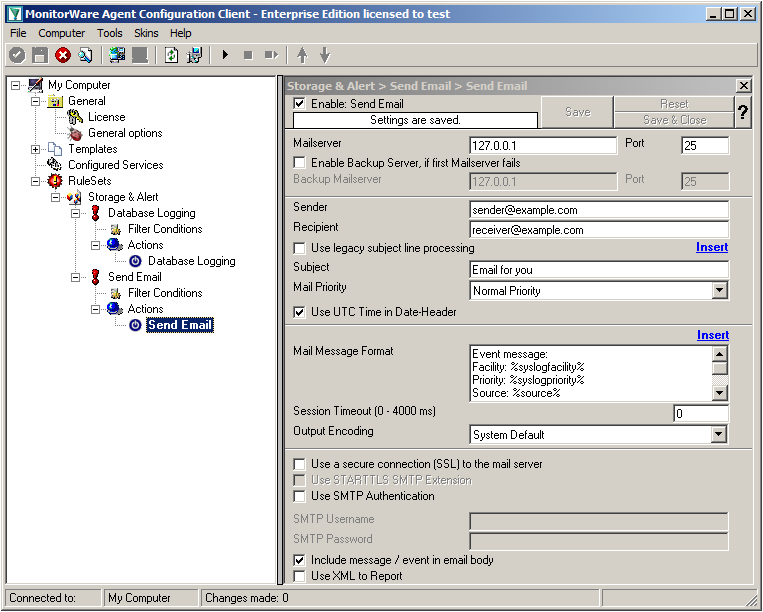Image resolution: width=763 pixels, height=612 pixels.
Task: Click the floppy disk save toolbar icon
Action: click(39, 55)
